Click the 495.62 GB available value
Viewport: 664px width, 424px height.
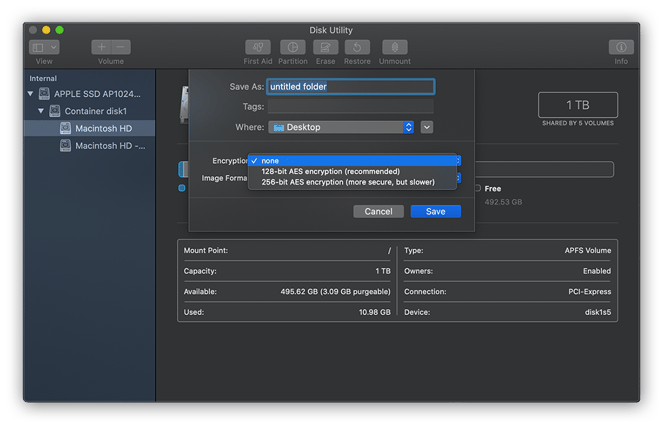(x=335, y=291)
